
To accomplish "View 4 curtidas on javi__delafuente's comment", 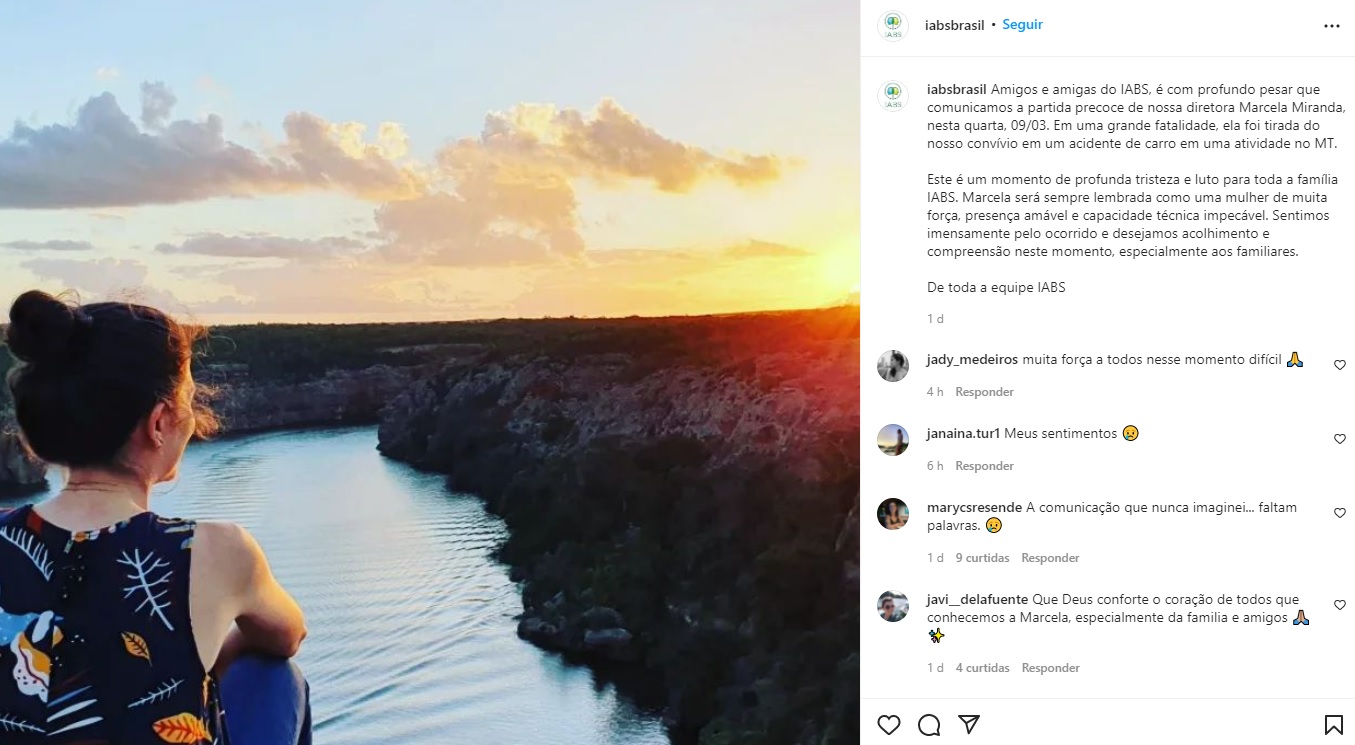I will (982, 668).
